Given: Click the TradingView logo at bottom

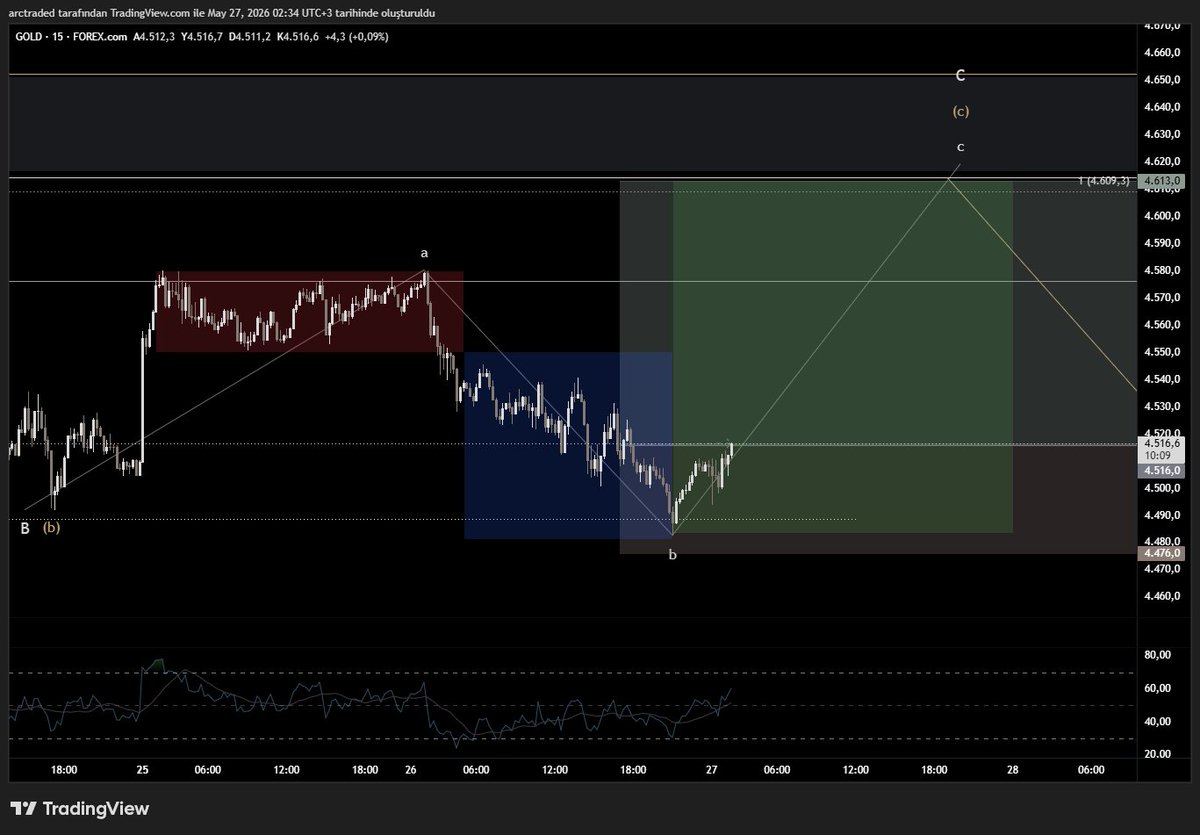Looking at the screenshot, I should pos(79,808).
